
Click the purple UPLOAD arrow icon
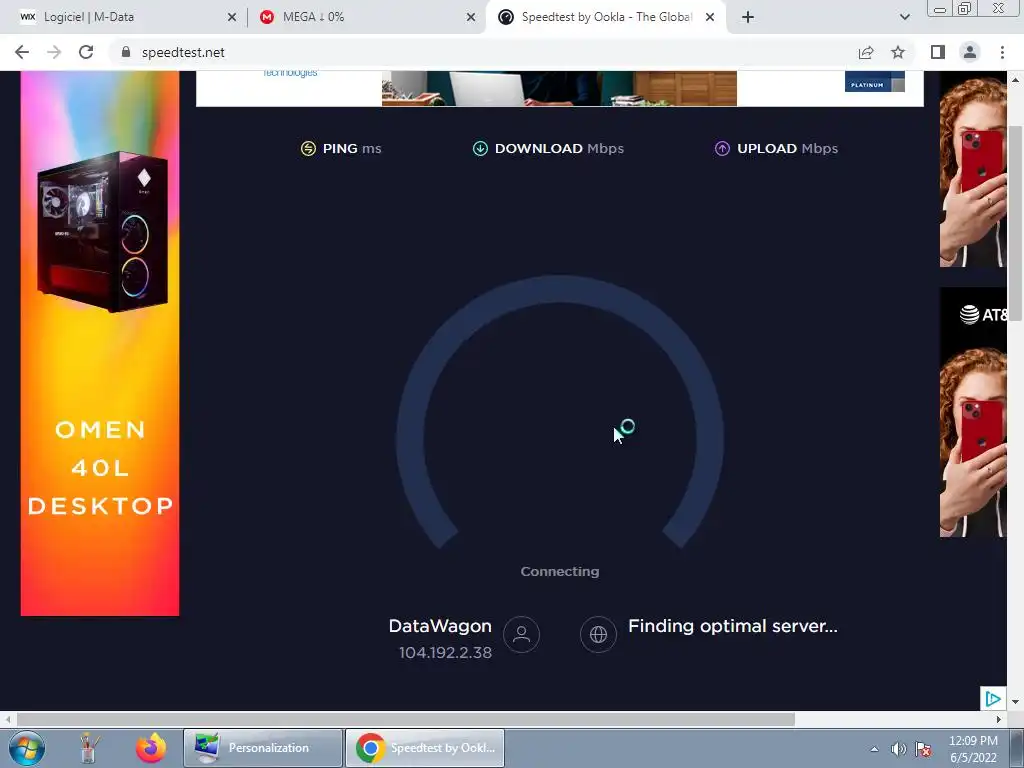722,149
